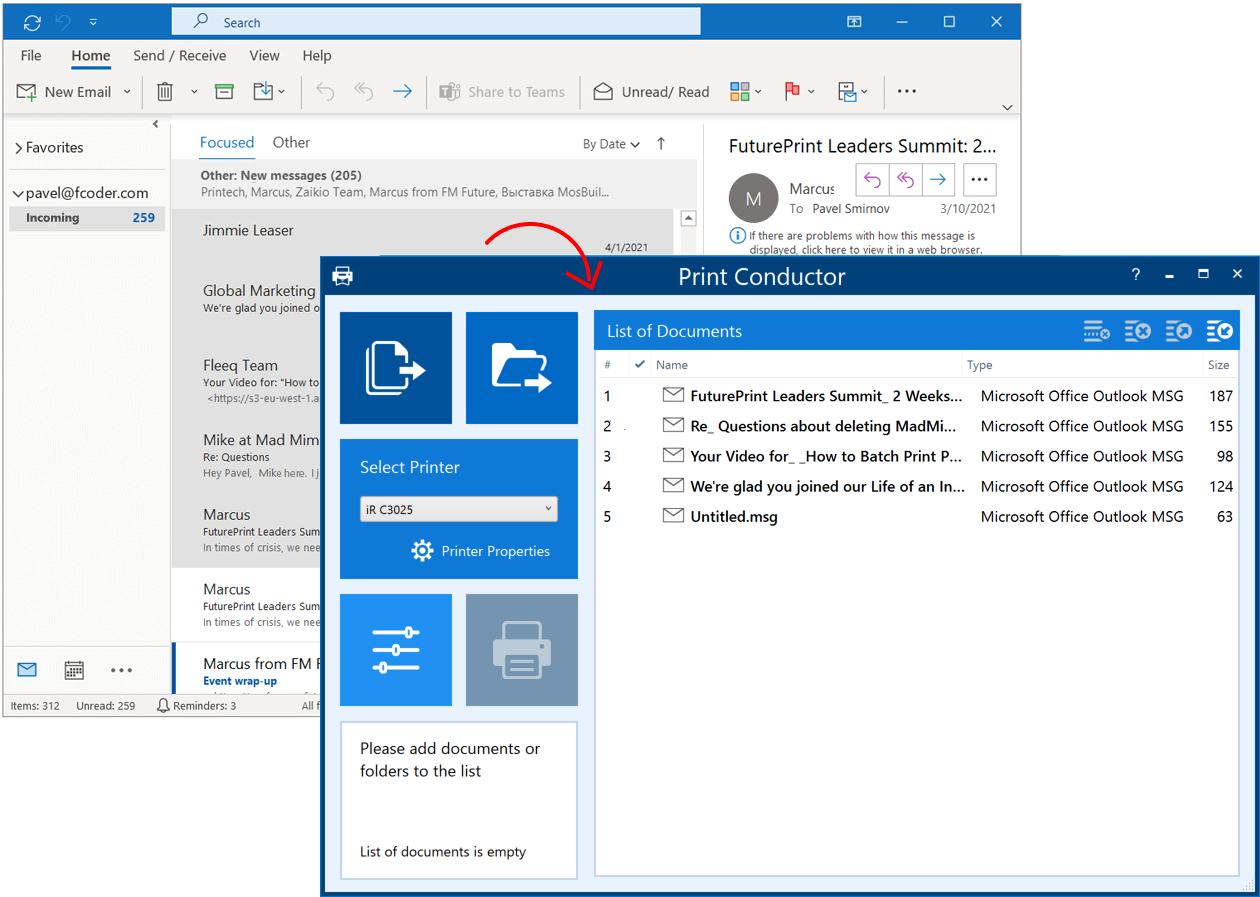
Task: Select the Untitled.msg document row
Action: [733, 517]
